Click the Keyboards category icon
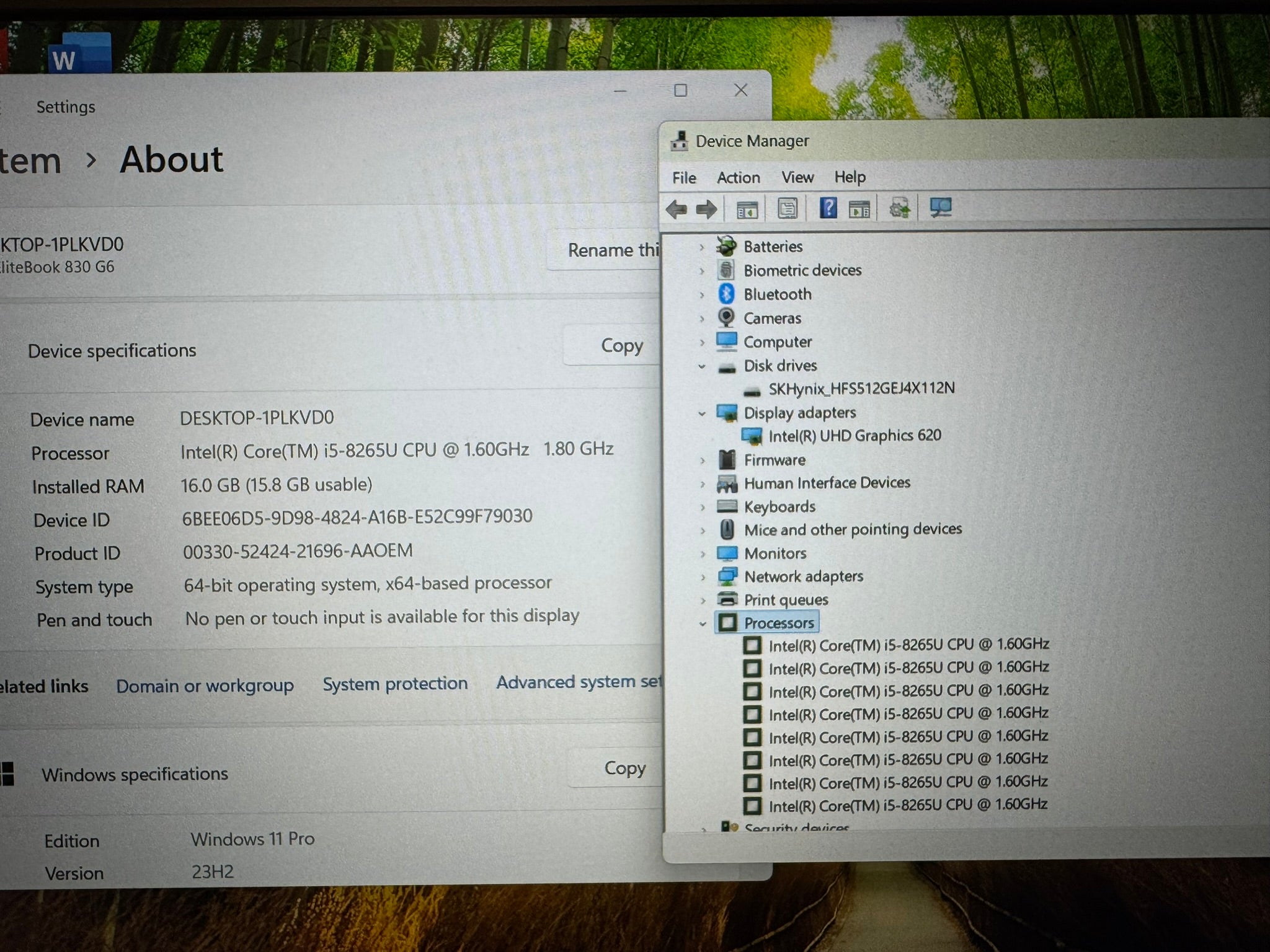The image size is (1270, 952). [x=727, y=506]
